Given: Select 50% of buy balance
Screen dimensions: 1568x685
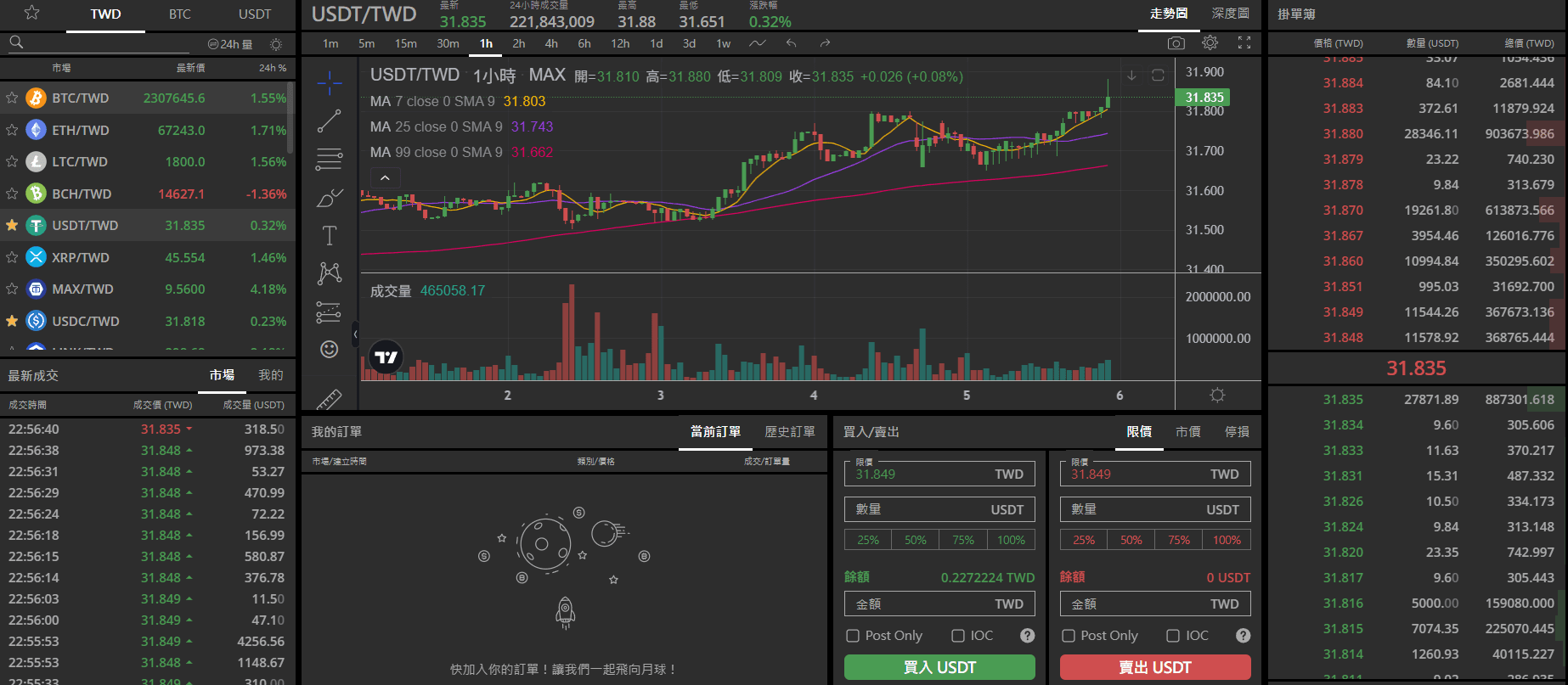Looking at the screenshot, I should [916, 540].
